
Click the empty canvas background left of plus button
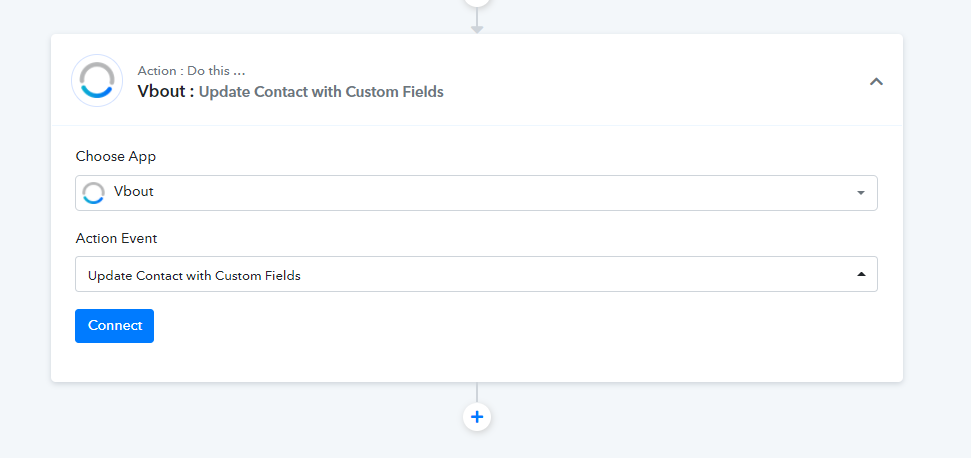coord(248,418)
